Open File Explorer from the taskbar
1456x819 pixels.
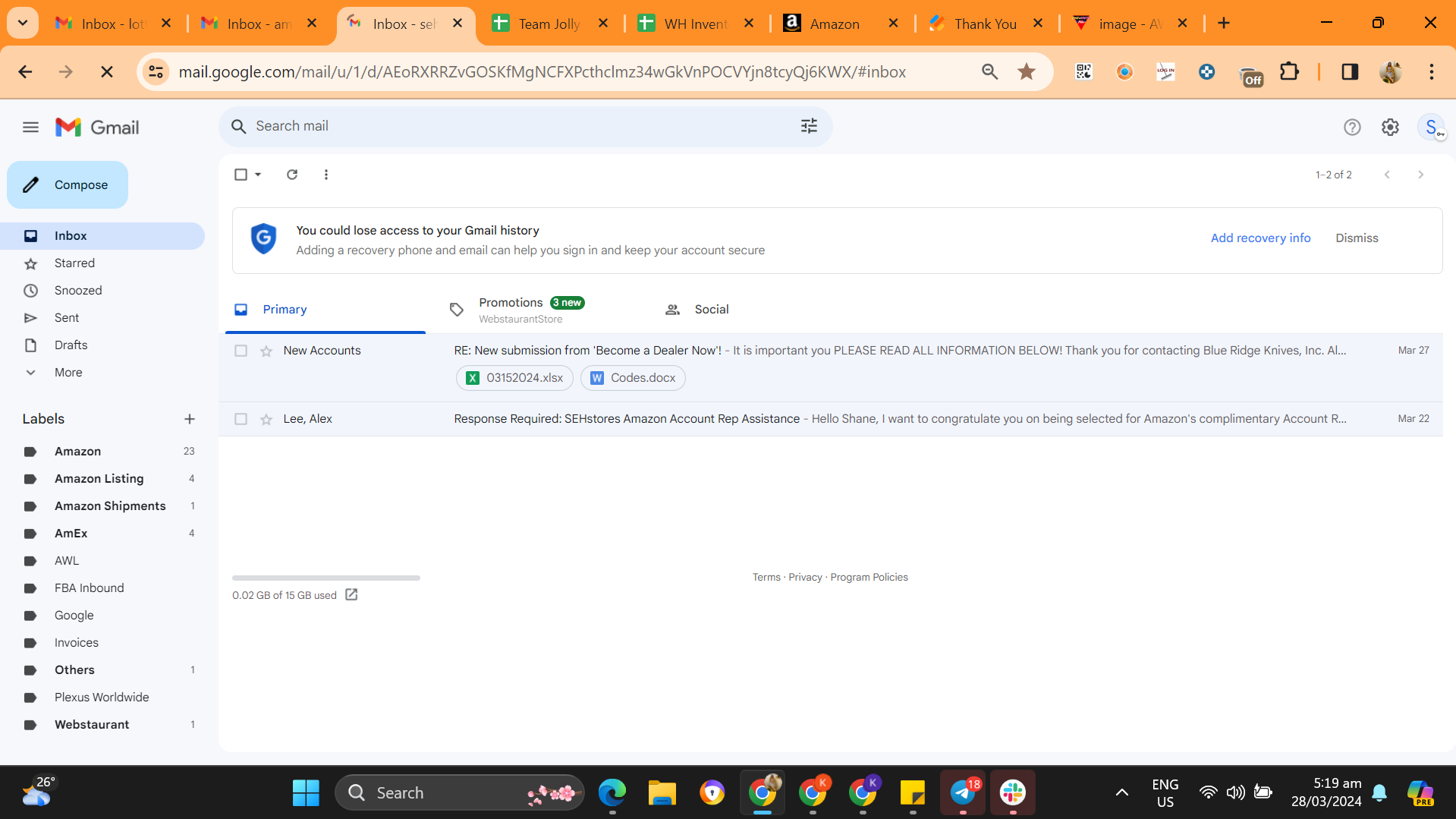coord(662,793)
